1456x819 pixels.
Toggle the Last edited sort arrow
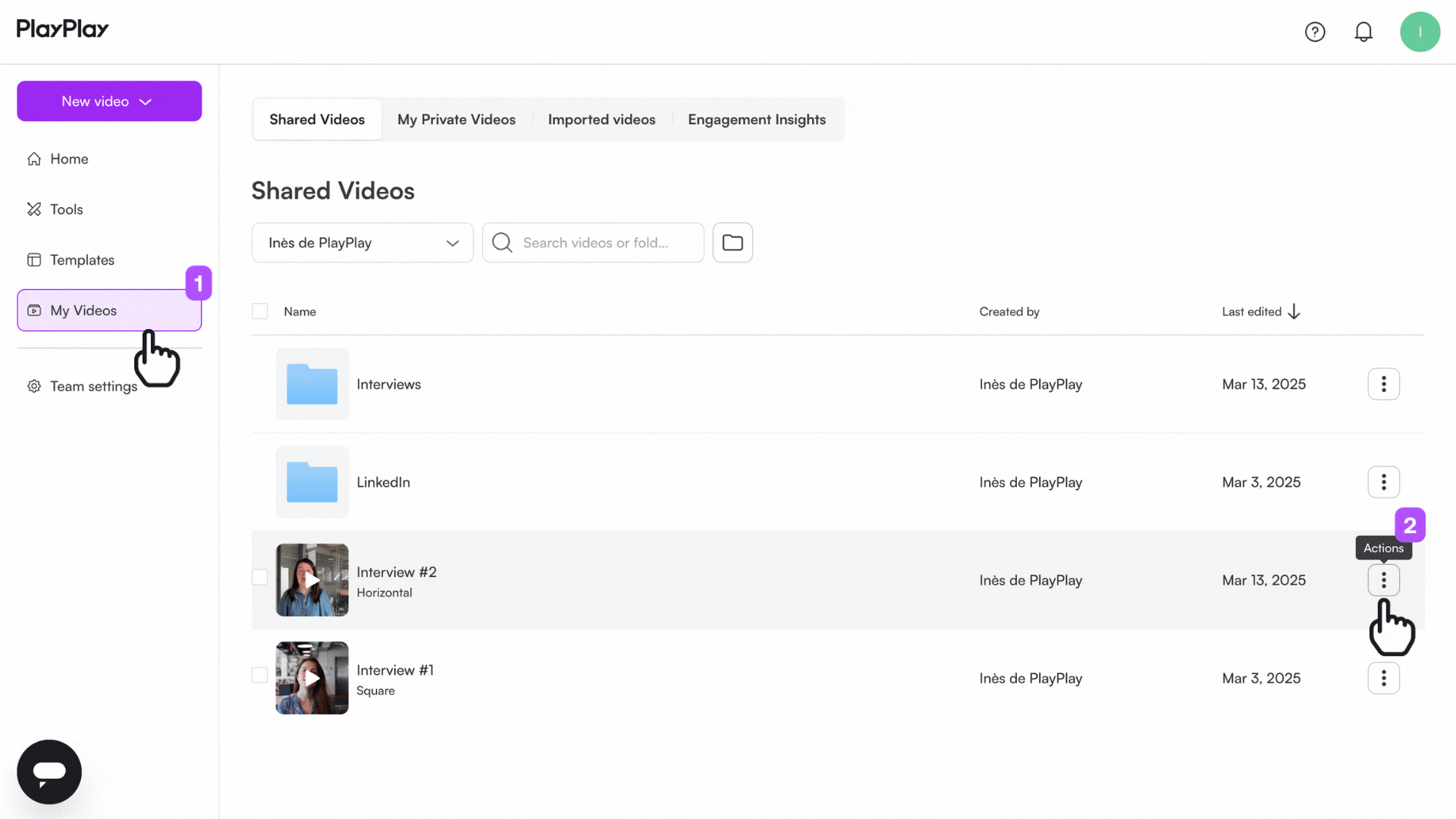point(1294,312)
